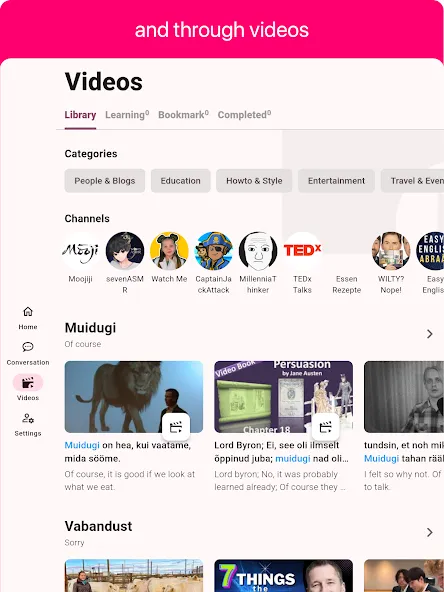444x592 pixels.
Task: Select the Howto & Style category chip
Action: point(254,181)
